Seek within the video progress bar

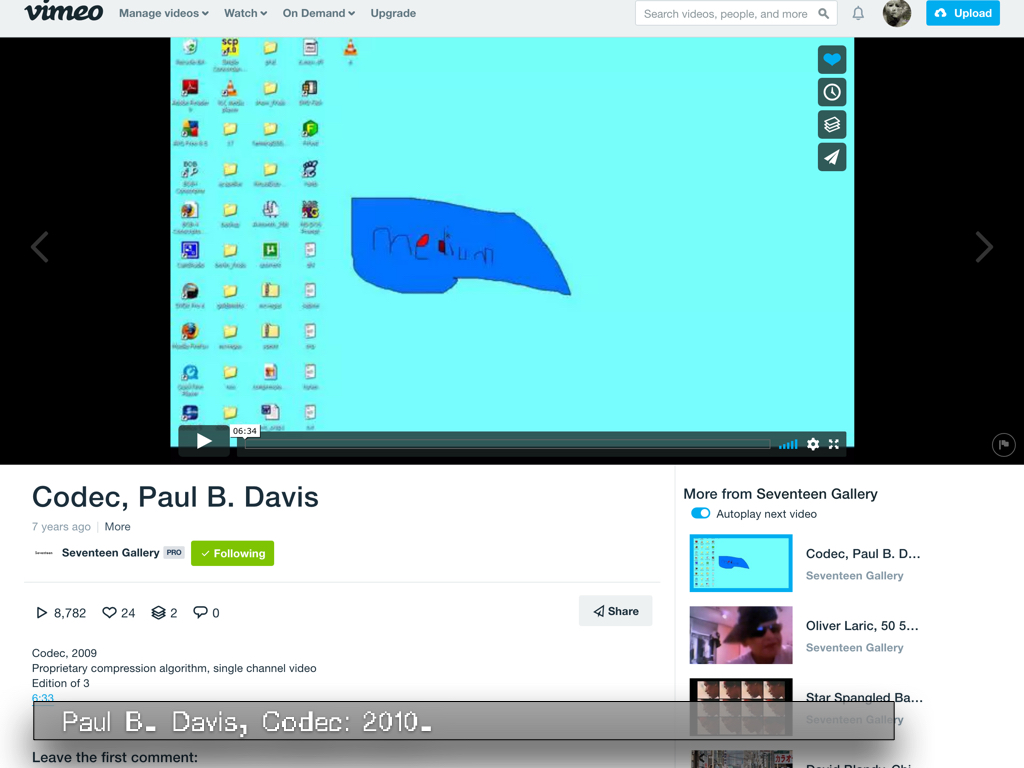pyautogui.click(x=507, y=444)
